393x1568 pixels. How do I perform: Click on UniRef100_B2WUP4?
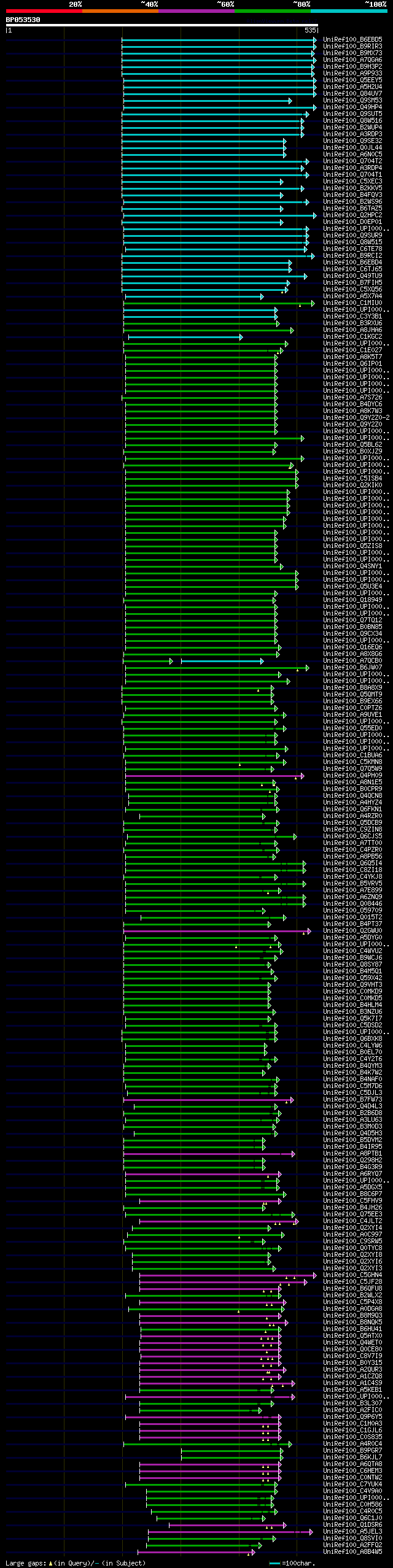tap(352, 128)
